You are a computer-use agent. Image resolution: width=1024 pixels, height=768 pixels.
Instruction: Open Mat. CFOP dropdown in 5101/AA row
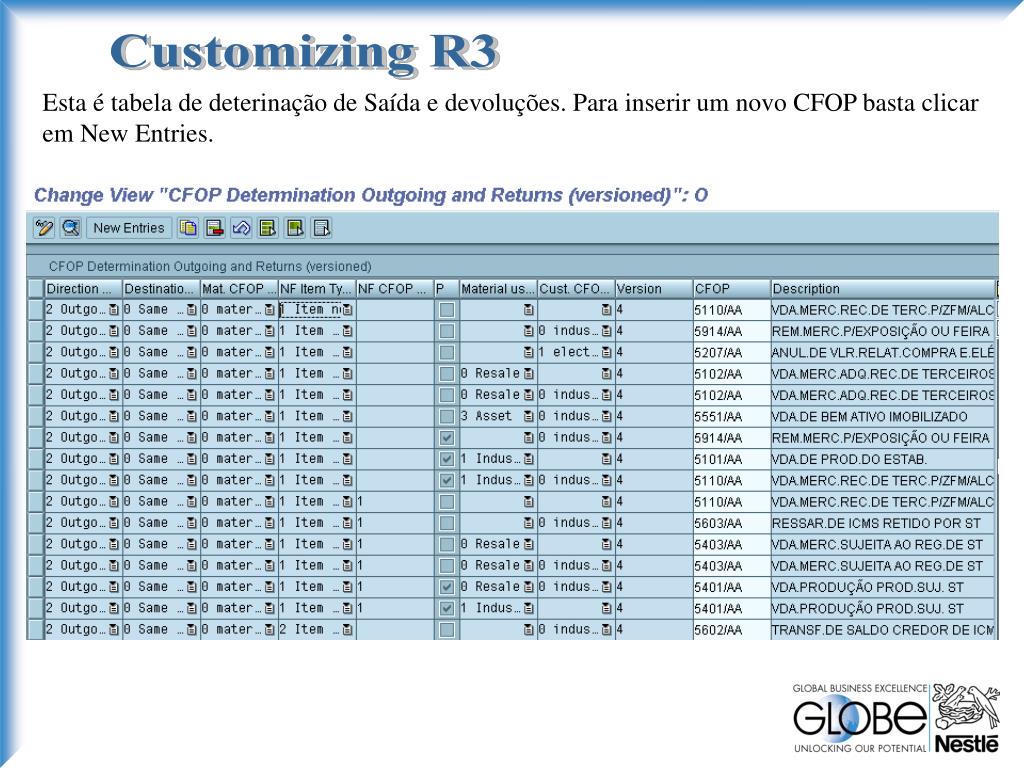click(x=269, y=459)
